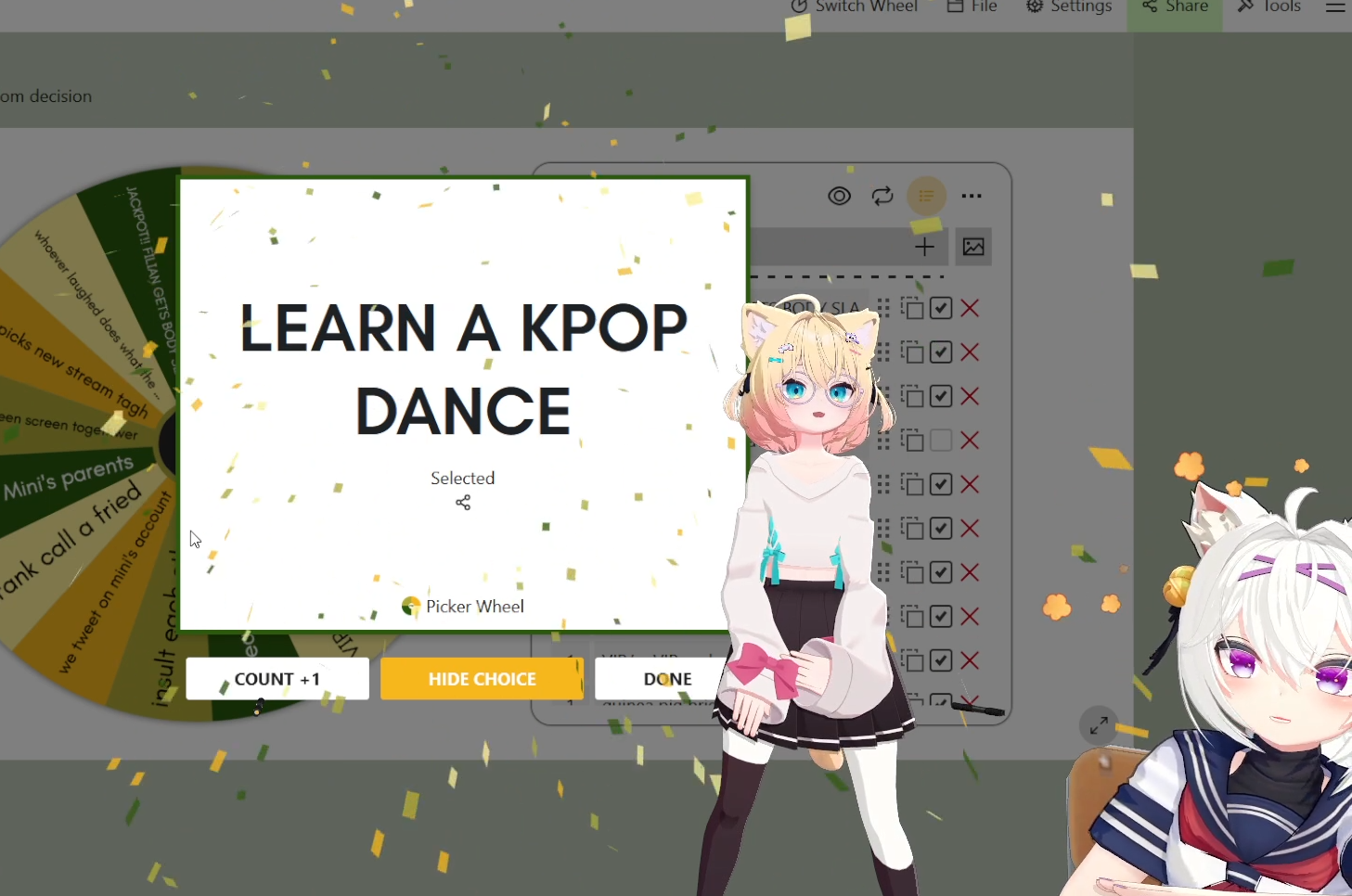Click the expand fullscreen arrows icon

1099,725
